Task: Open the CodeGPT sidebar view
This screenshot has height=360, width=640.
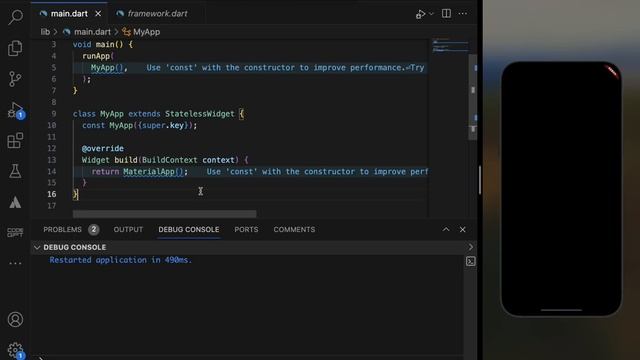Action: 15,233
